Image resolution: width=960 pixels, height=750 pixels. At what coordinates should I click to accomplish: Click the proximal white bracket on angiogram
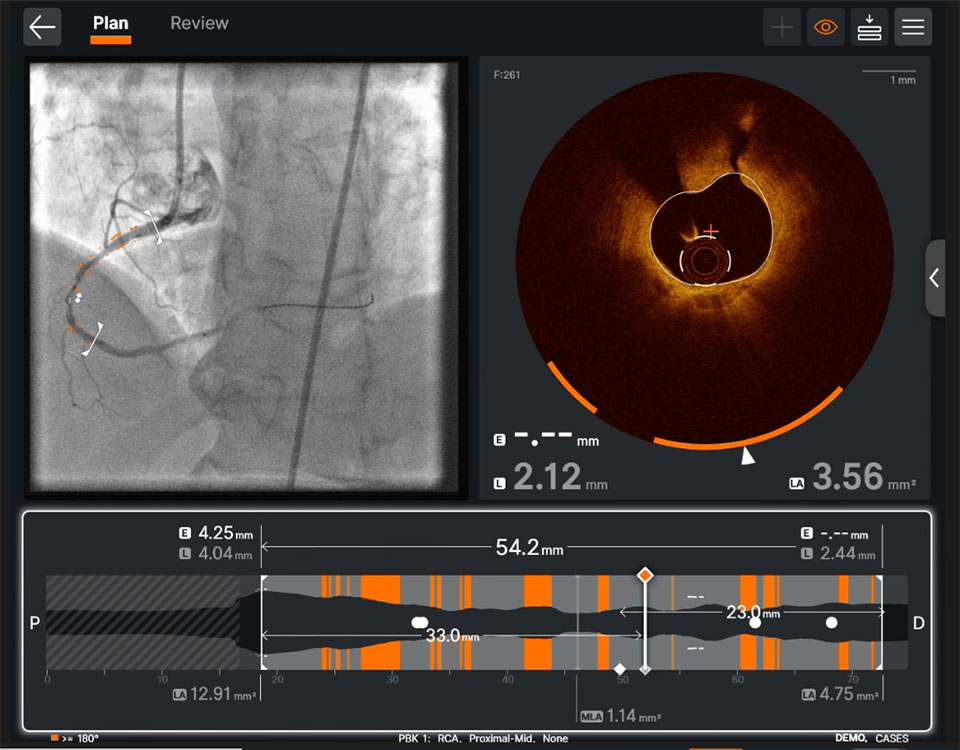click(x=154, y=227)
